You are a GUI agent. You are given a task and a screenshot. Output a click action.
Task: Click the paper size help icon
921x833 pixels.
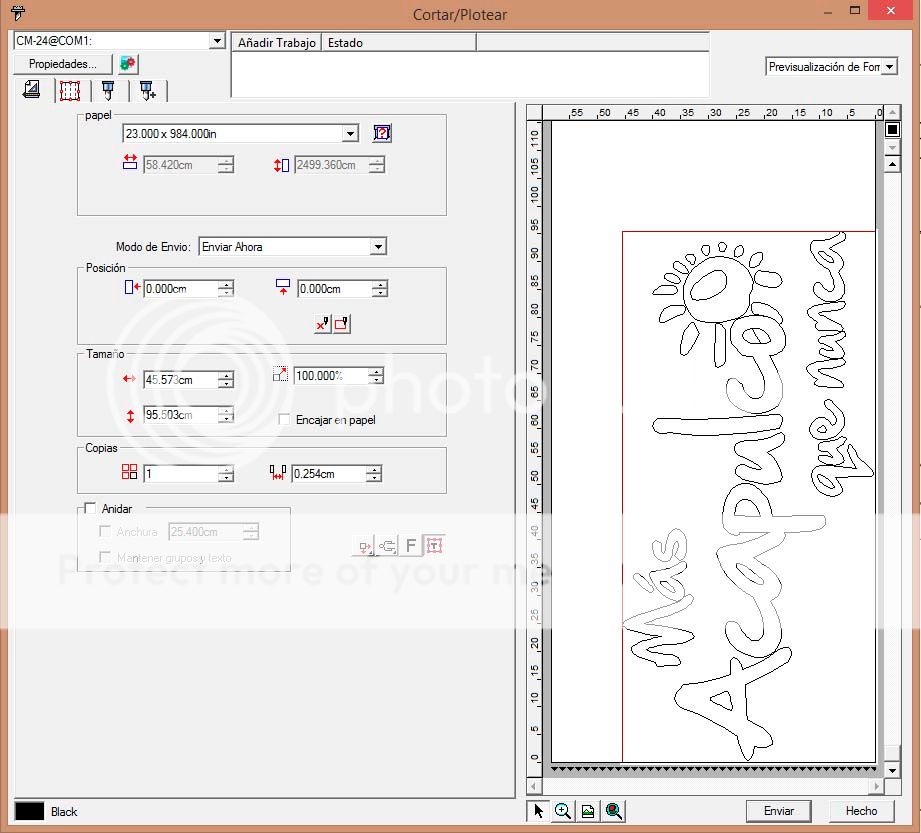click(x=382, y=133)
